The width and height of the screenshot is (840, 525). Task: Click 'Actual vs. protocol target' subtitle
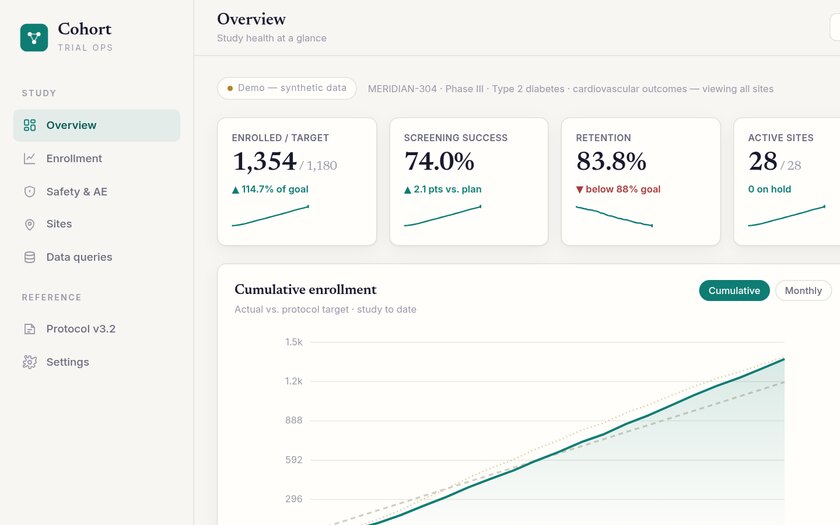tap(325, 310)
